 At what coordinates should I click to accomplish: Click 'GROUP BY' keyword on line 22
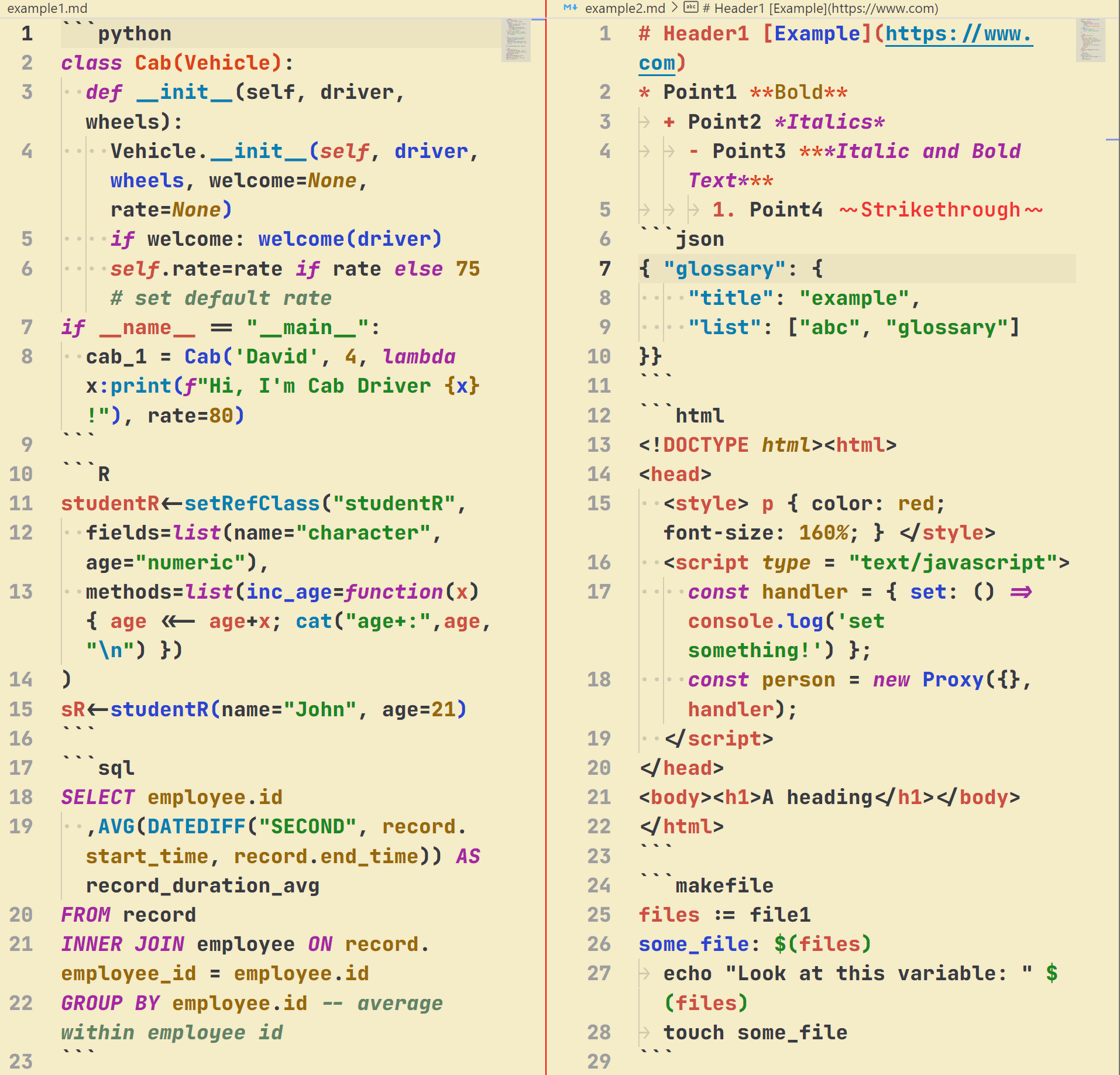tap(110, 1003)
